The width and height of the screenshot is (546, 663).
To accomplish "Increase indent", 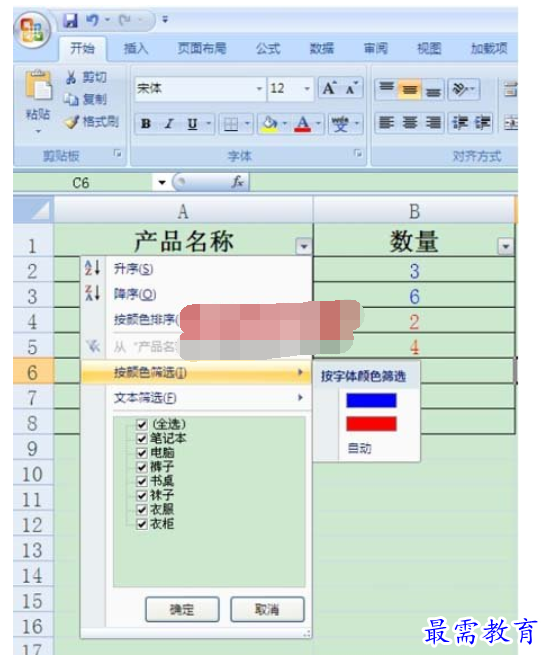I will click(x=482, y=123).
